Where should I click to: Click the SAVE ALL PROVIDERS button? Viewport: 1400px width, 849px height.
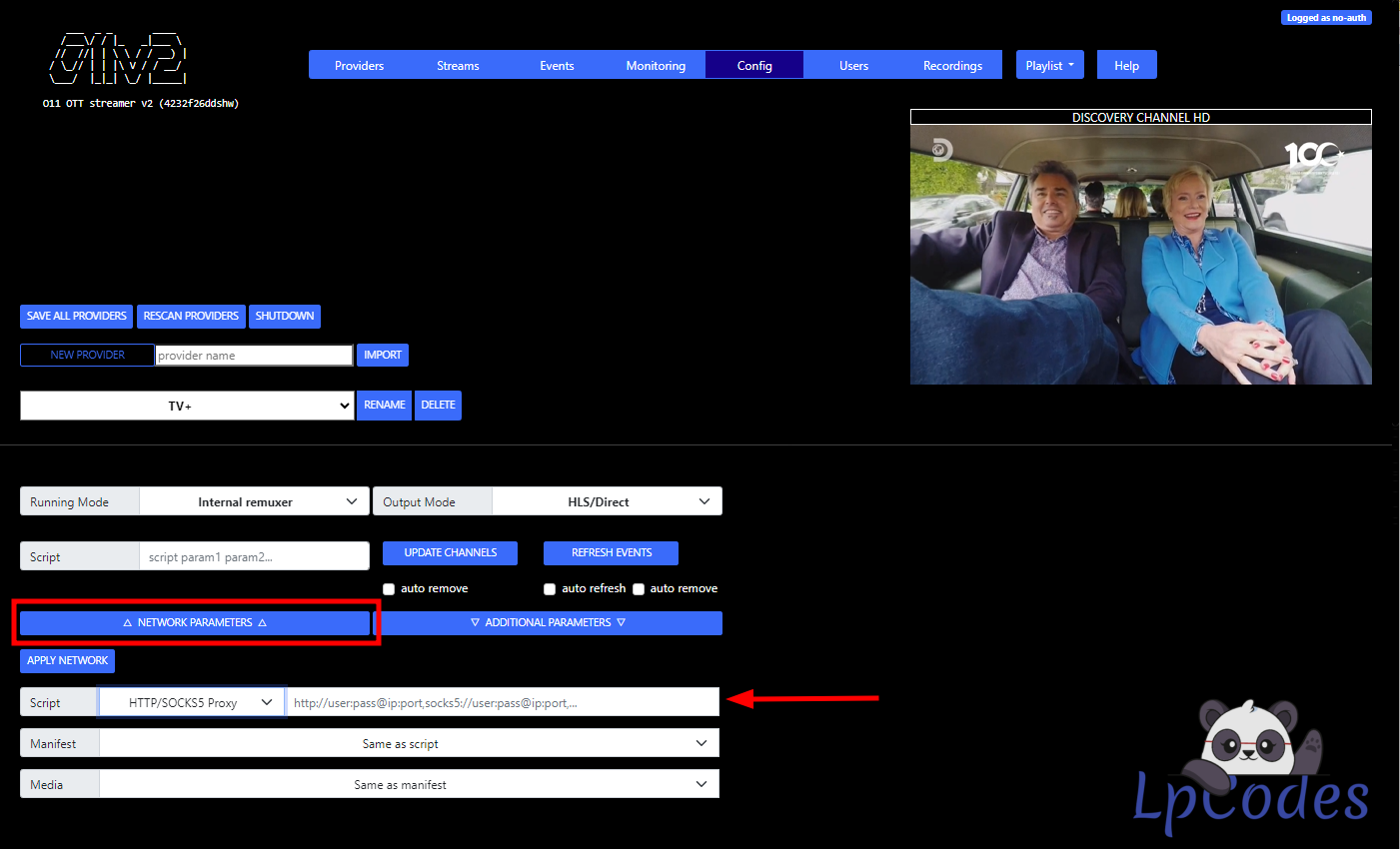tap(76, 316)
